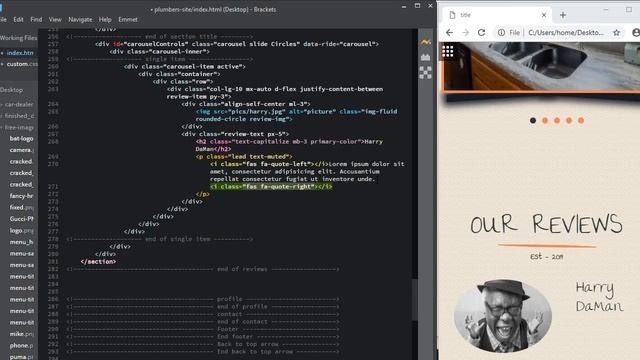Viewport: 640px width, 360px height.
Task: Open index.html in Working Files
Action: pyautogui.click(x=19, y=53)
